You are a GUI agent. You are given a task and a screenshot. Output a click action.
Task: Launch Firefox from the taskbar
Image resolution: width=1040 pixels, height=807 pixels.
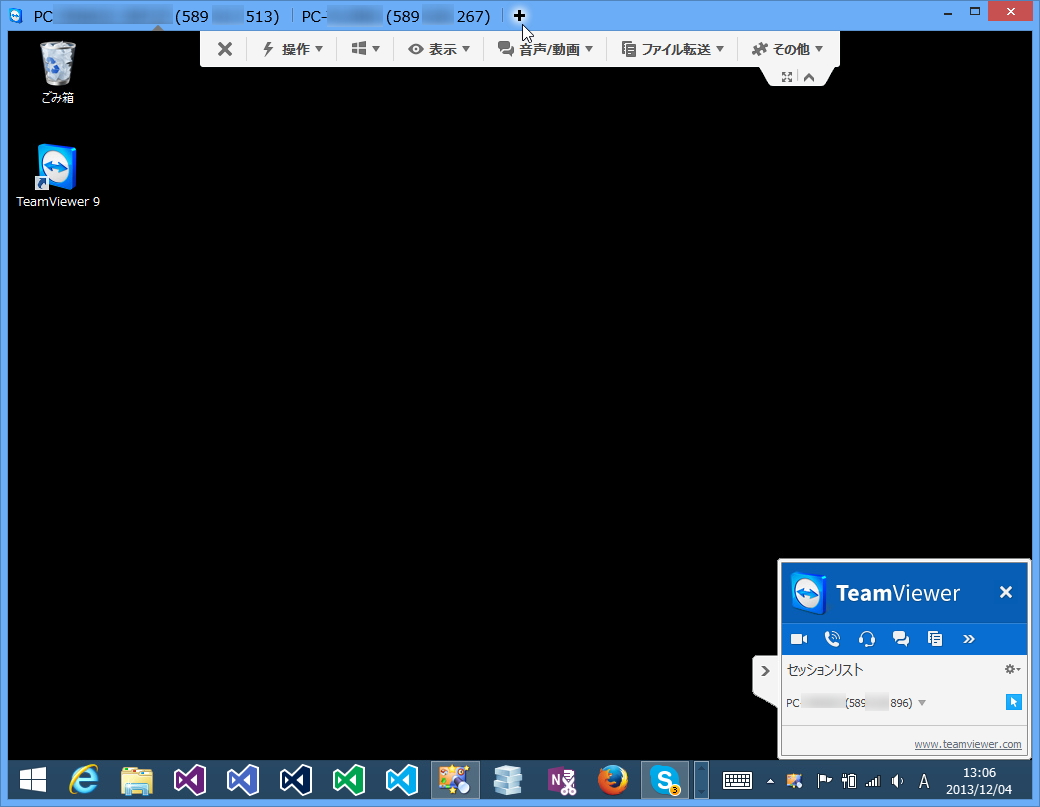(613, 780)
